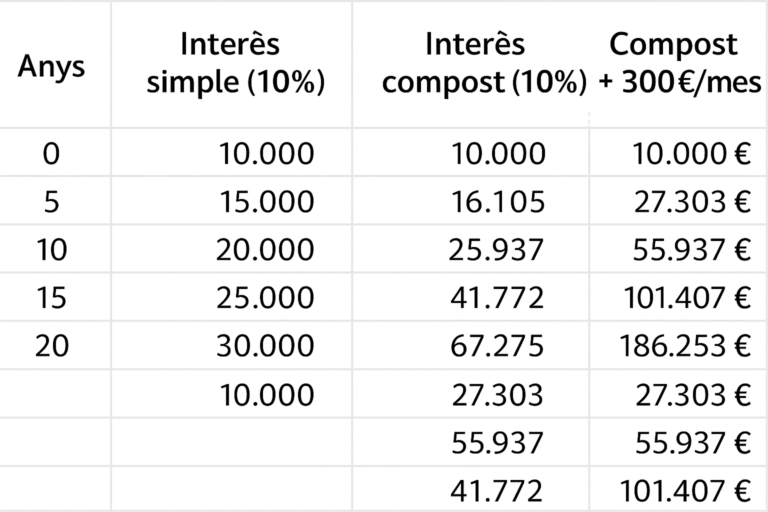Click the year 5 cell in Anys column

[x=51, y=202]
